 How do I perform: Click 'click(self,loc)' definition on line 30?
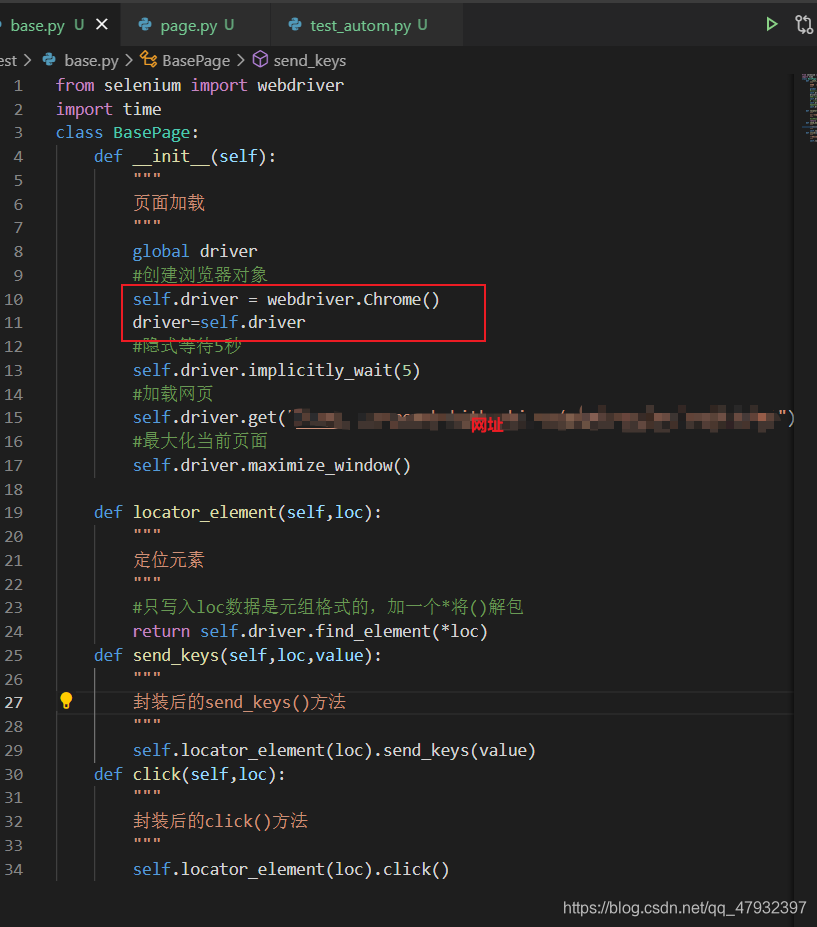205,774
